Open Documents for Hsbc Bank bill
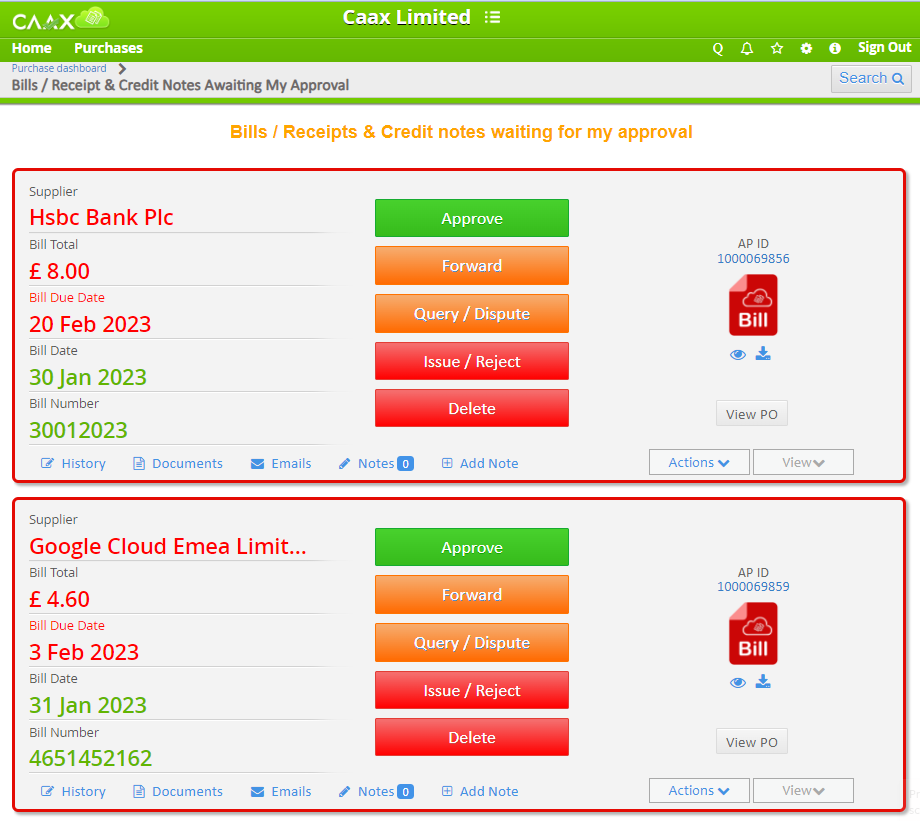 coord(178,464)
